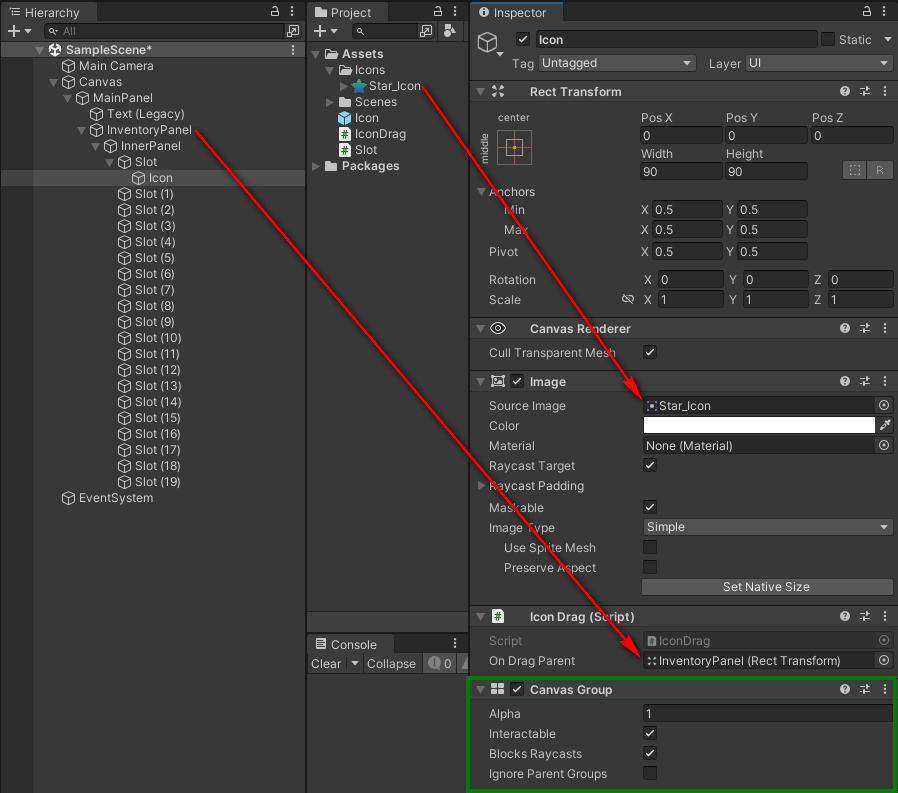Open Console Clear dropdown arrow
This screenshot has width=898, height=793.
pyautogui.click(x=355, y=664)
